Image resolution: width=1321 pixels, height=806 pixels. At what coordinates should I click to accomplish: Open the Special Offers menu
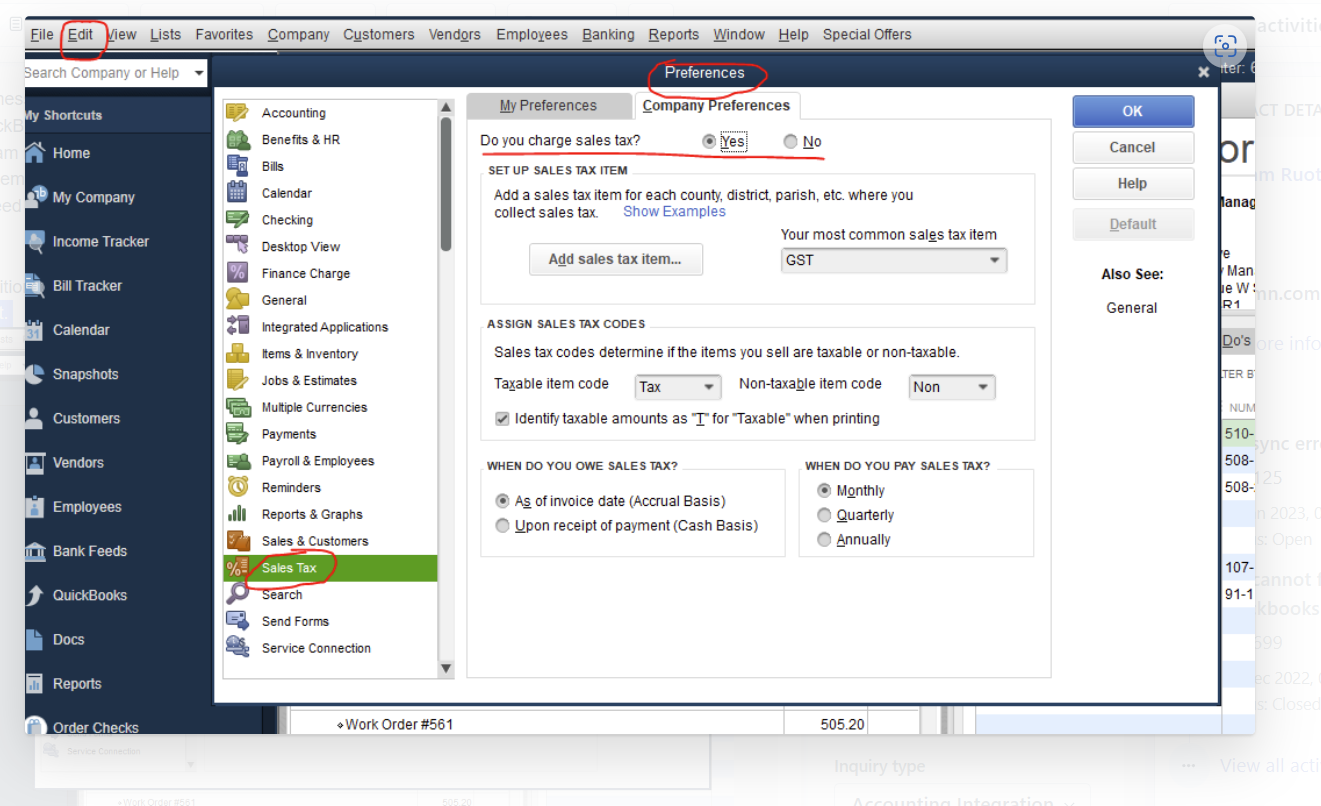[x=867, y=34]
